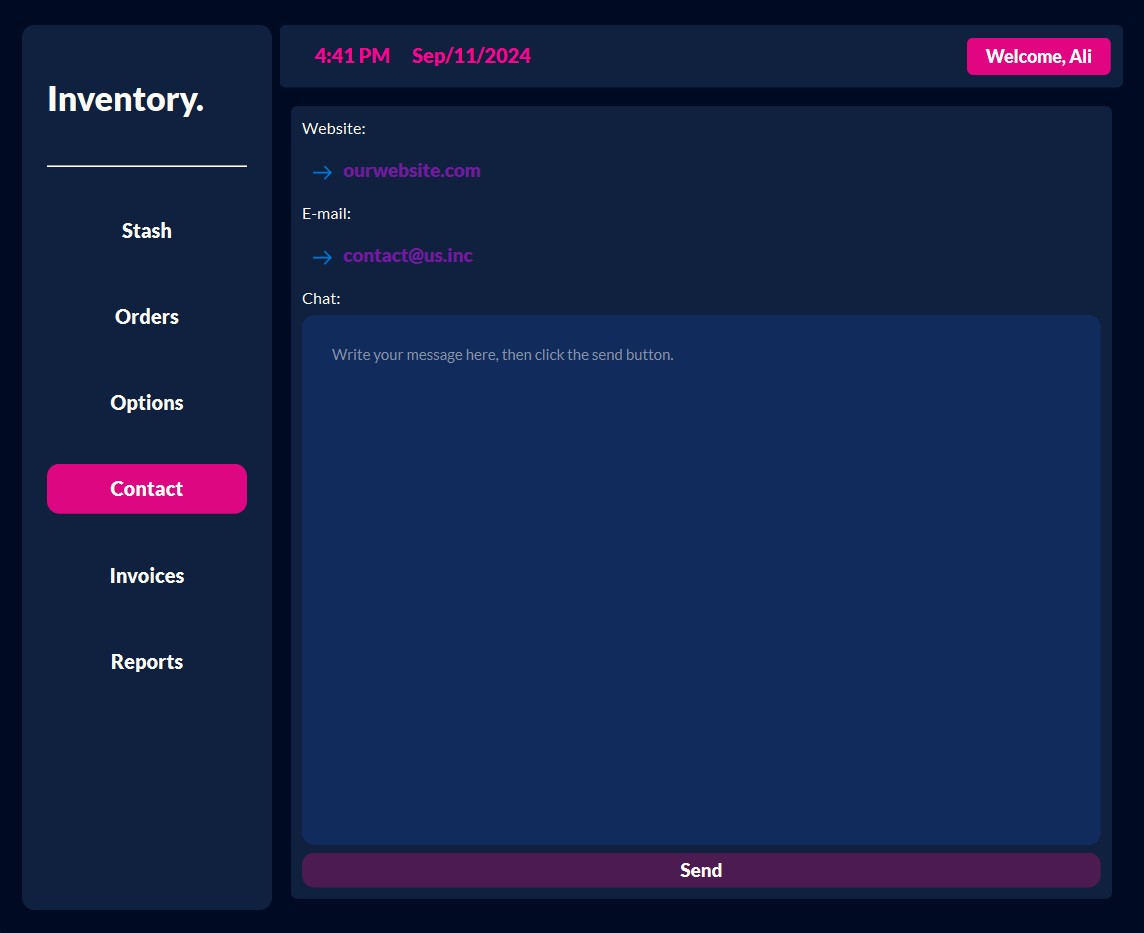Click the arrow icon beside contact@us.inc
Viewport: 1144px width, 933px height.
(322, 257)
